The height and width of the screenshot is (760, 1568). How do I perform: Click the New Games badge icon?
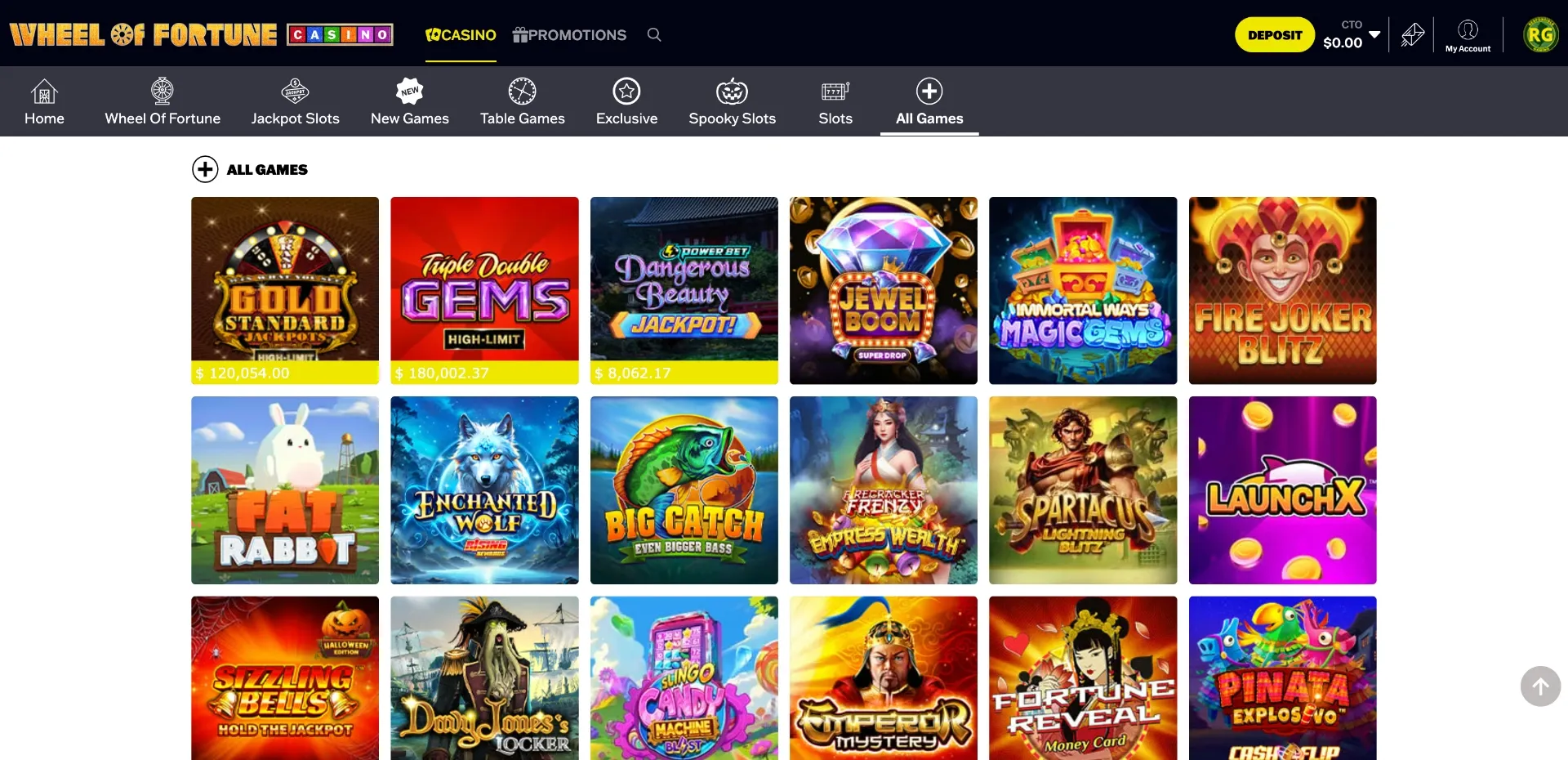[x=409, y=92]
